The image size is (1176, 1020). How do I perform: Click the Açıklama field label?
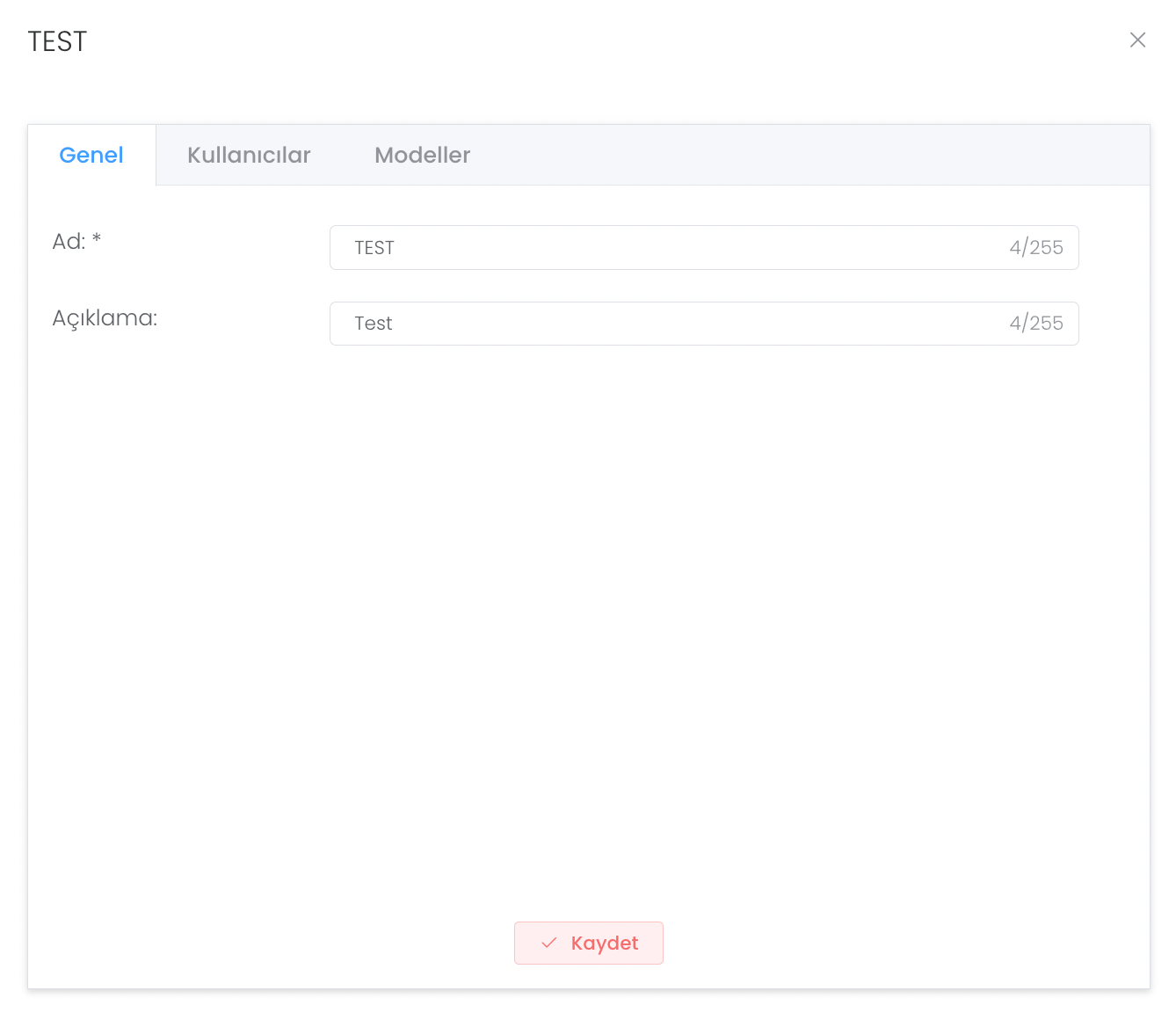pyautogui.click(x=105, y=318)
